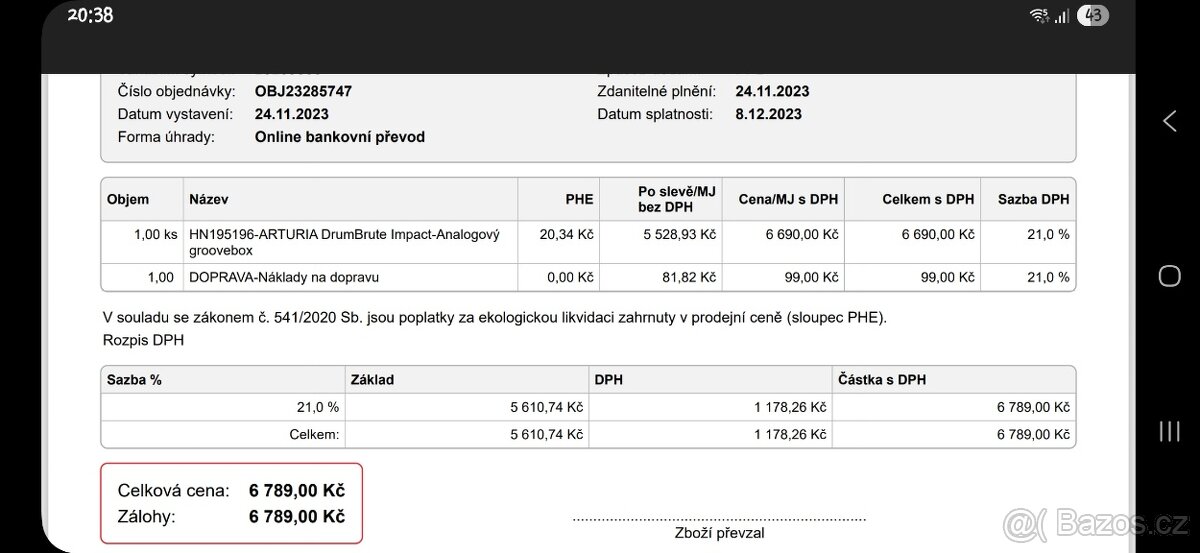
Task: Tap the Android home circle button
Action: 1169,277
